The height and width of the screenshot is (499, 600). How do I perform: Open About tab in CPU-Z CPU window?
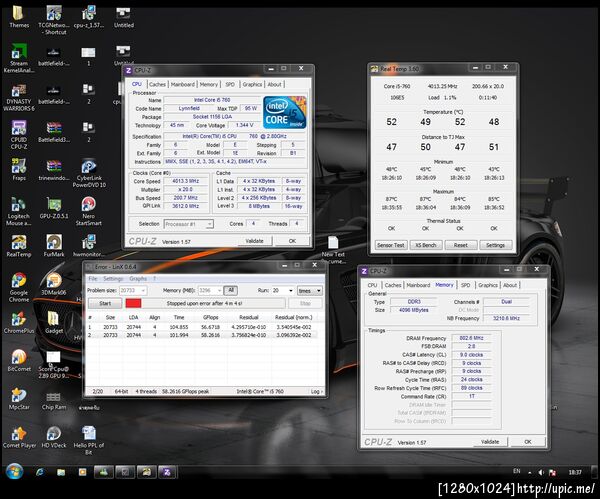tap(274, 84)
